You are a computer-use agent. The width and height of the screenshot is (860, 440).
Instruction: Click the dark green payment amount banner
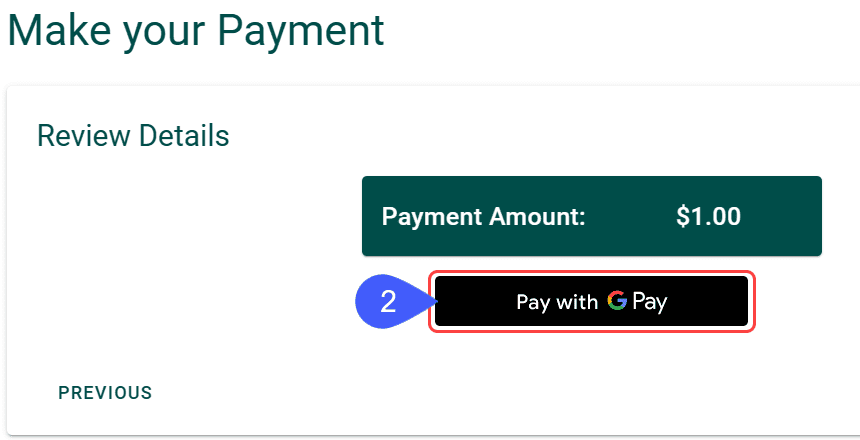coord(592,216)
